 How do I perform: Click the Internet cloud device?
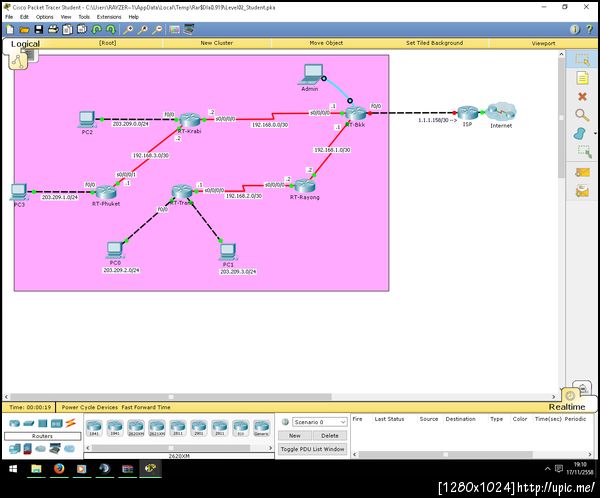click(502, 112)
